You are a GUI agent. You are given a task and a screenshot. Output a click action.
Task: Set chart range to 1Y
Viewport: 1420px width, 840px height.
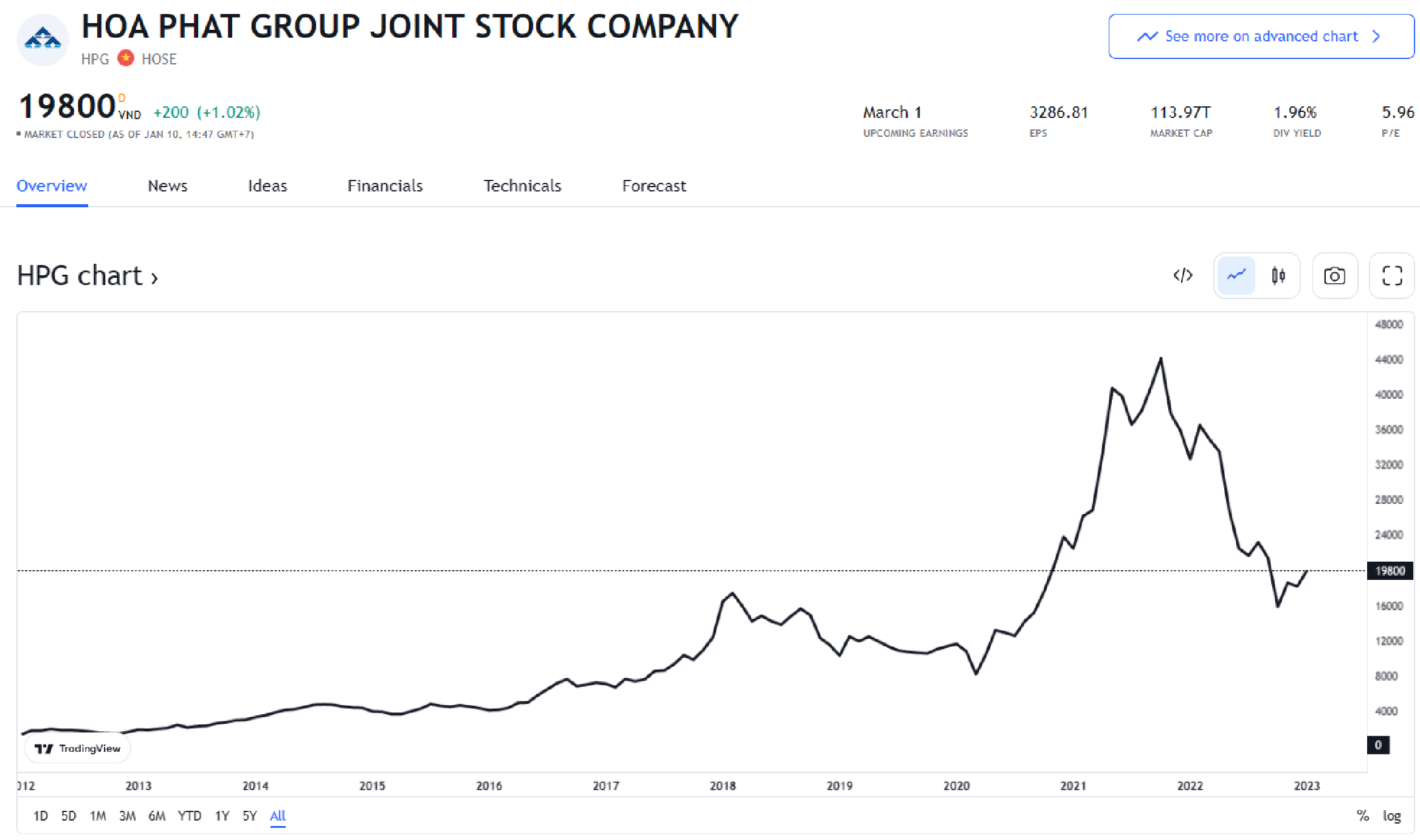click(x=222, y=816)
